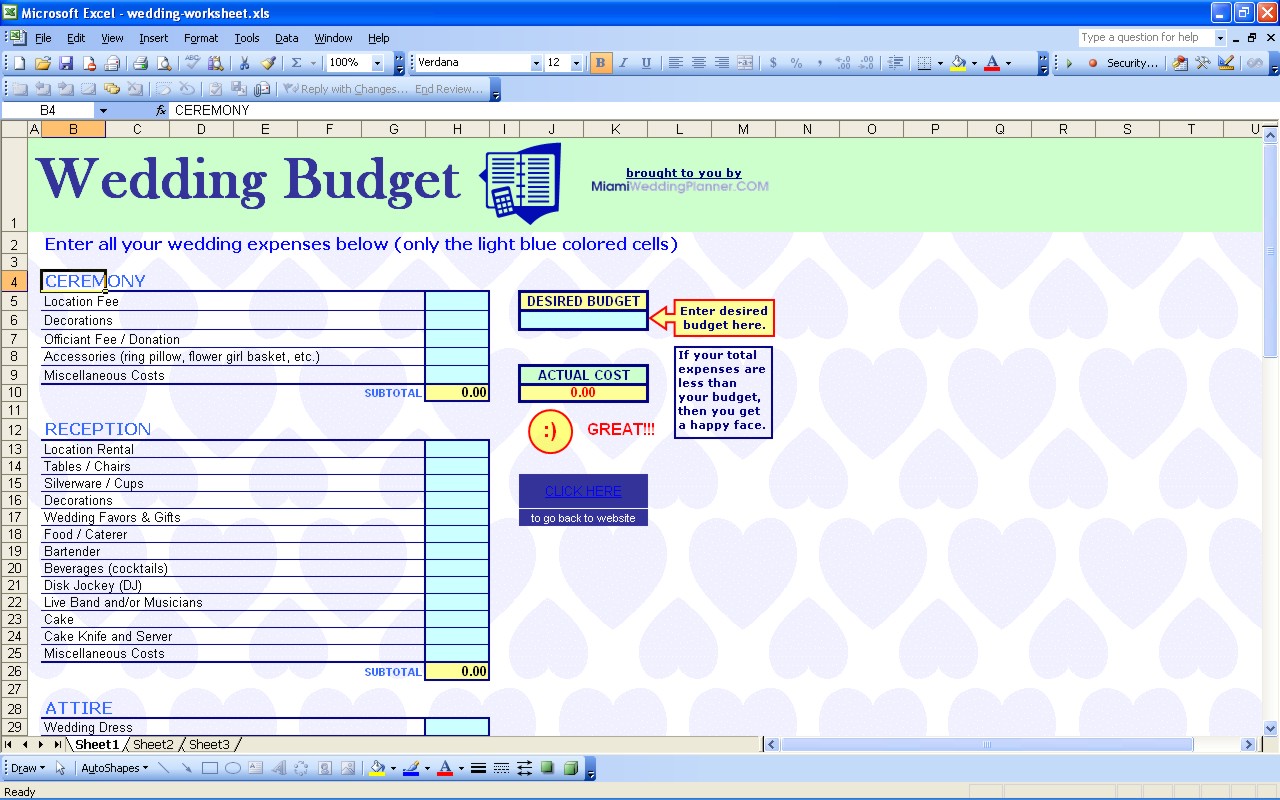Toggle italic formatting
The height and width of the screenshot is (800, 1280).
pos(623,63)
